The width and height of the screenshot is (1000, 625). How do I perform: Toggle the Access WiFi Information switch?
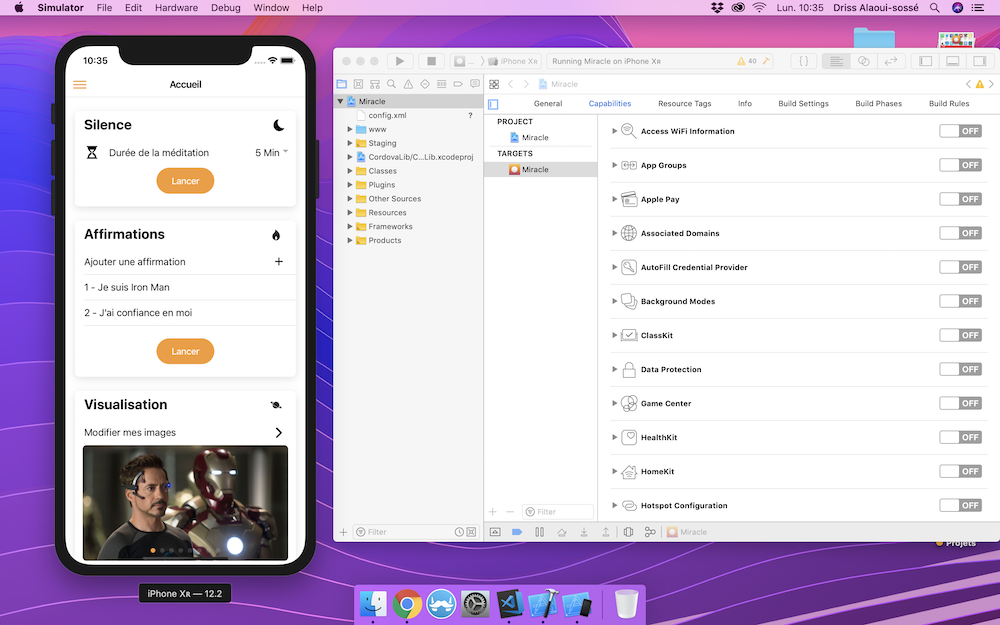pyautogui.click(x=960, y=131)
